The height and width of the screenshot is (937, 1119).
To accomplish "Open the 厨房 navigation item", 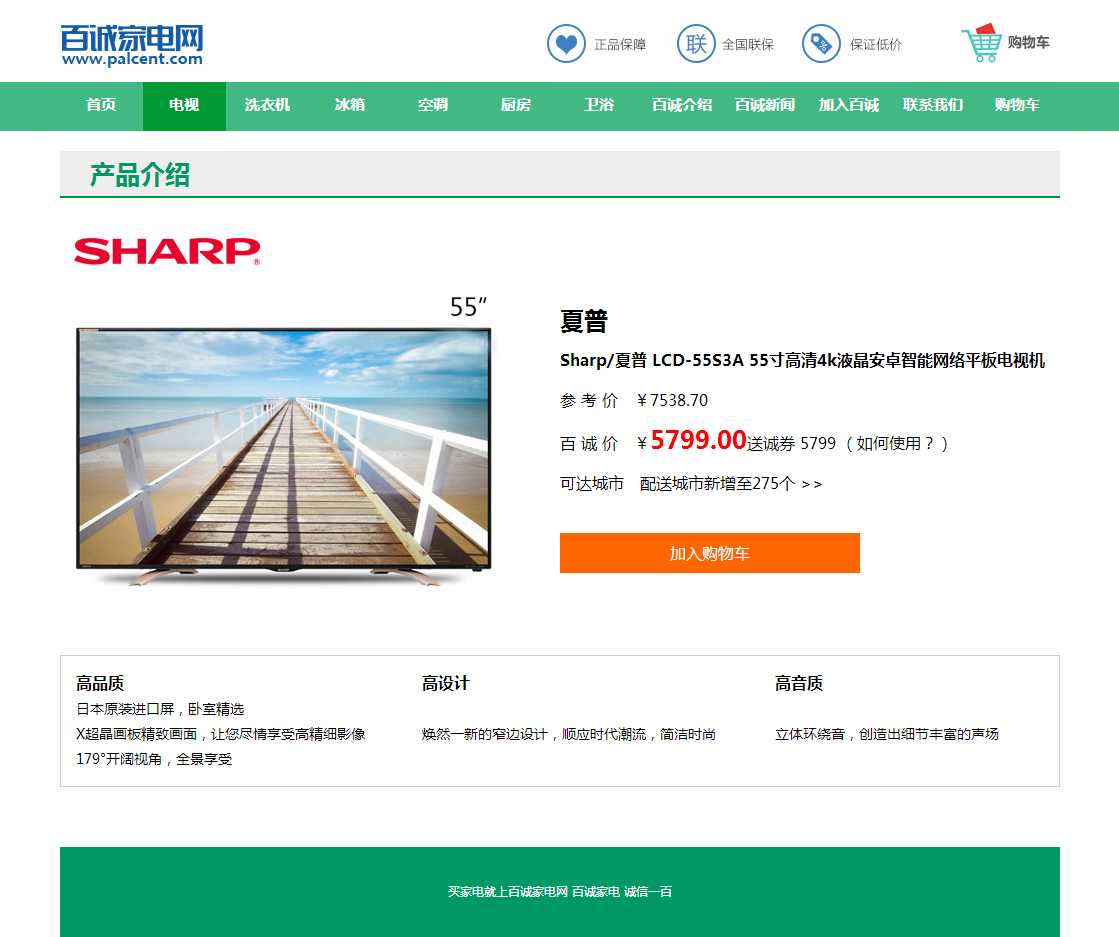I will pos(515,106).
